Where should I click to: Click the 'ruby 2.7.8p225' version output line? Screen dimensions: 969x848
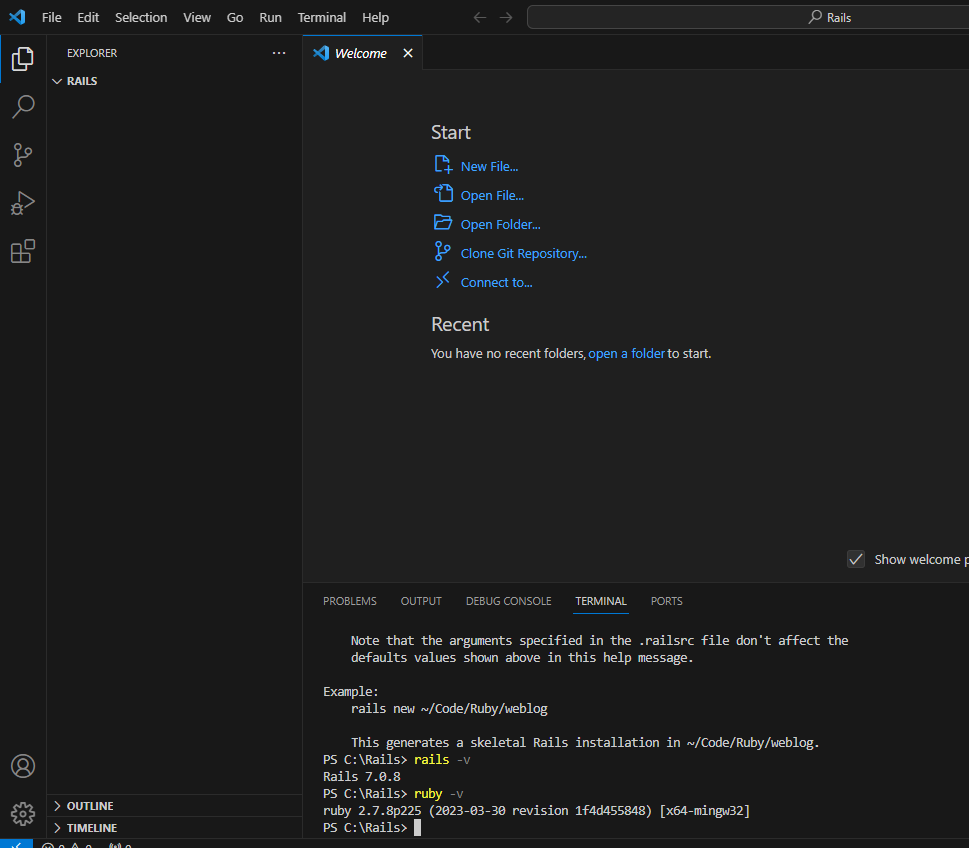(536, 810)
